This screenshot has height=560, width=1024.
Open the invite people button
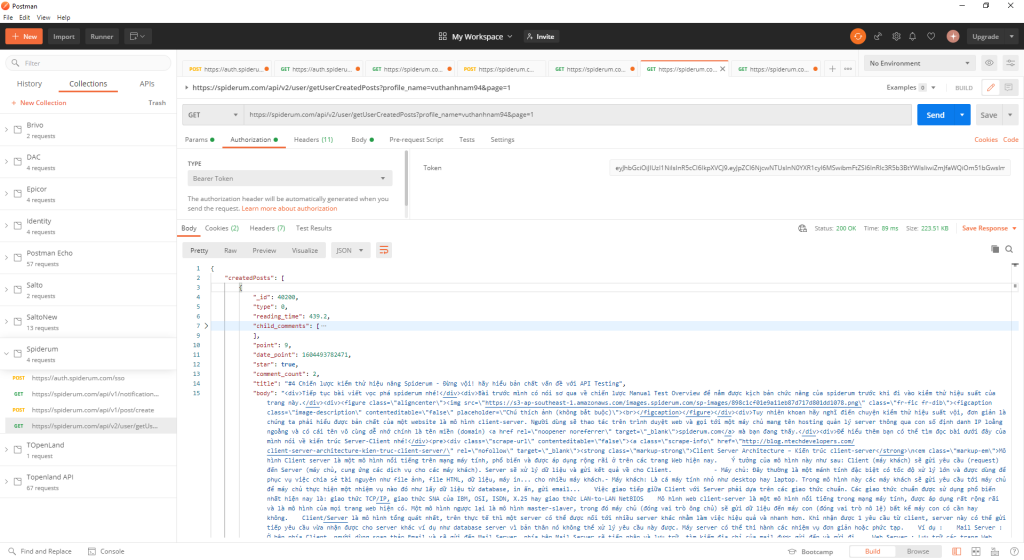tap(541, 37)
